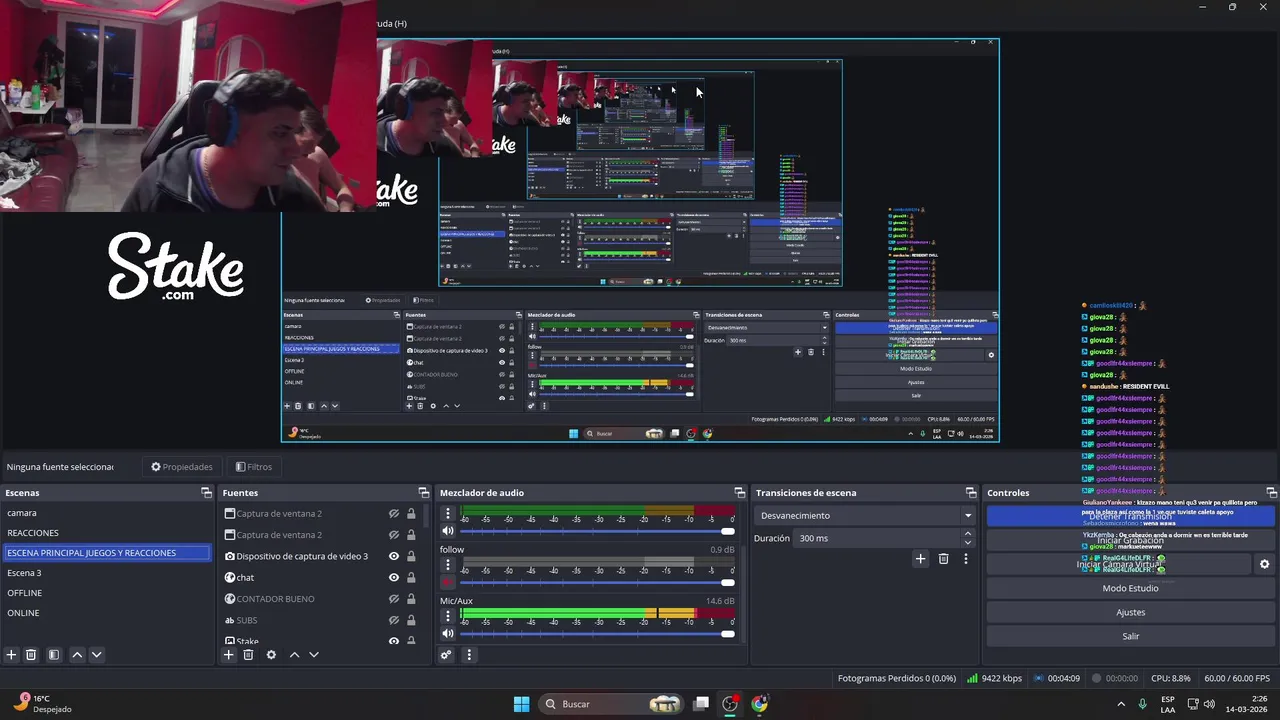
Task: Move source up in Fuentes list
Action: pos(294,655)
